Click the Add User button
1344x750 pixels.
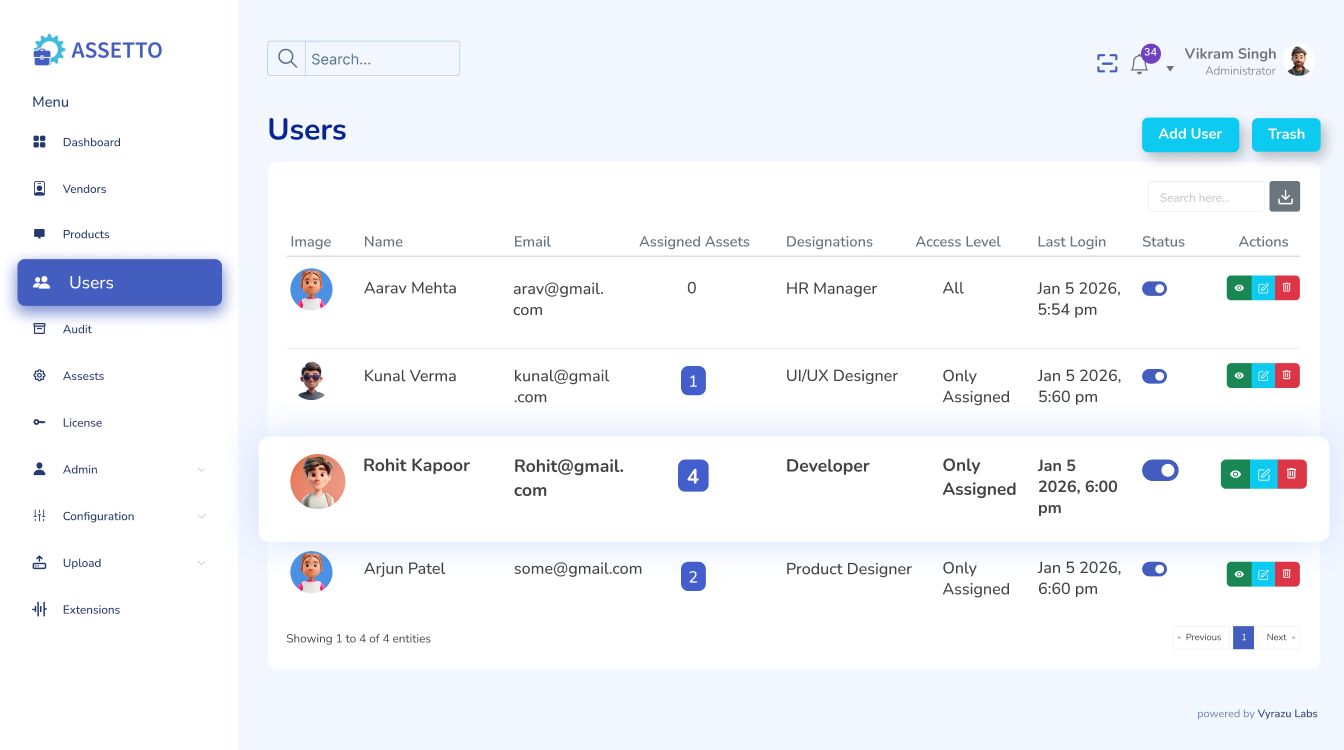tap(1190, 134)
